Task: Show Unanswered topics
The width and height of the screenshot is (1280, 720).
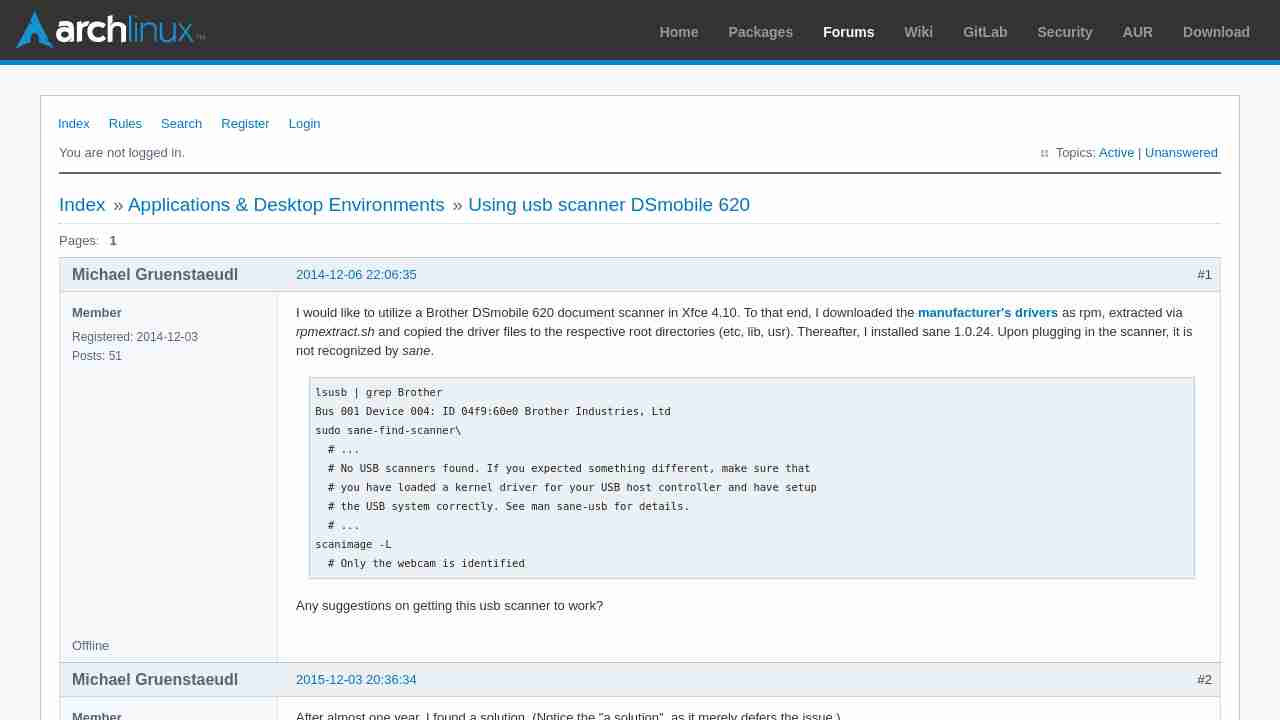Action: (1181, 153)
